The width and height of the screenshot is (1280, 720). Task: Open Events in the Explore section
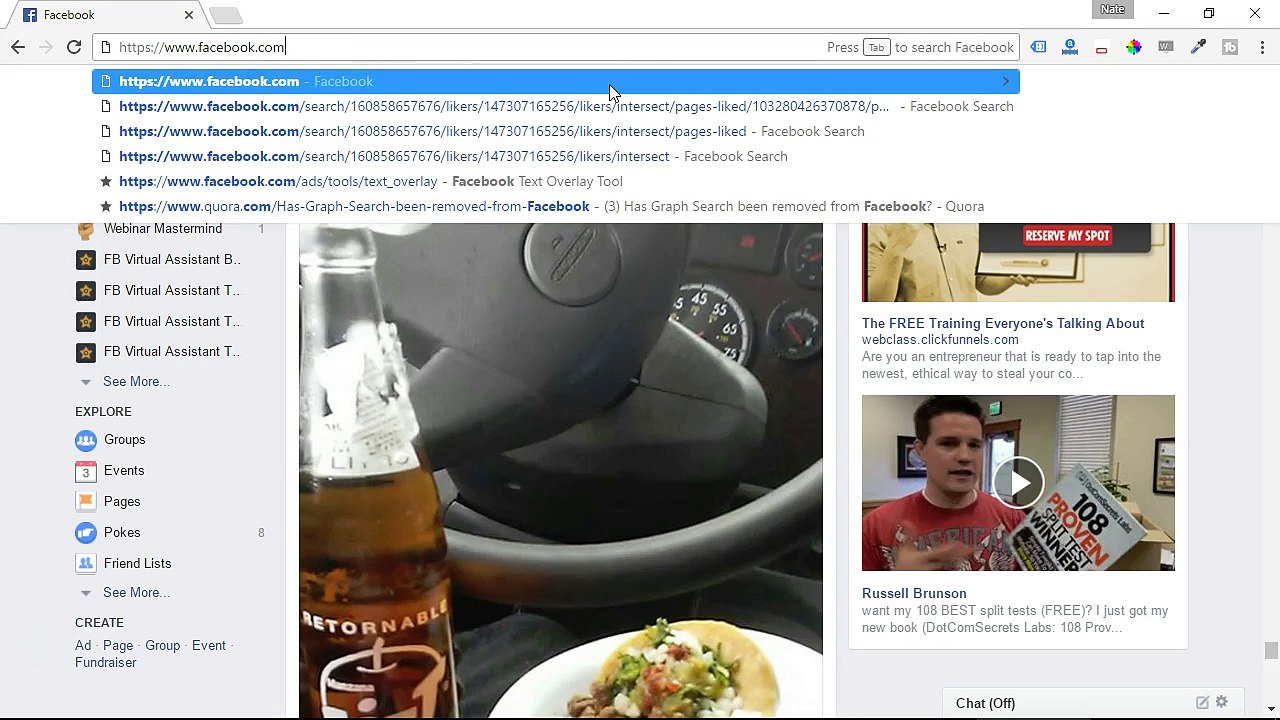pos(124,470)
